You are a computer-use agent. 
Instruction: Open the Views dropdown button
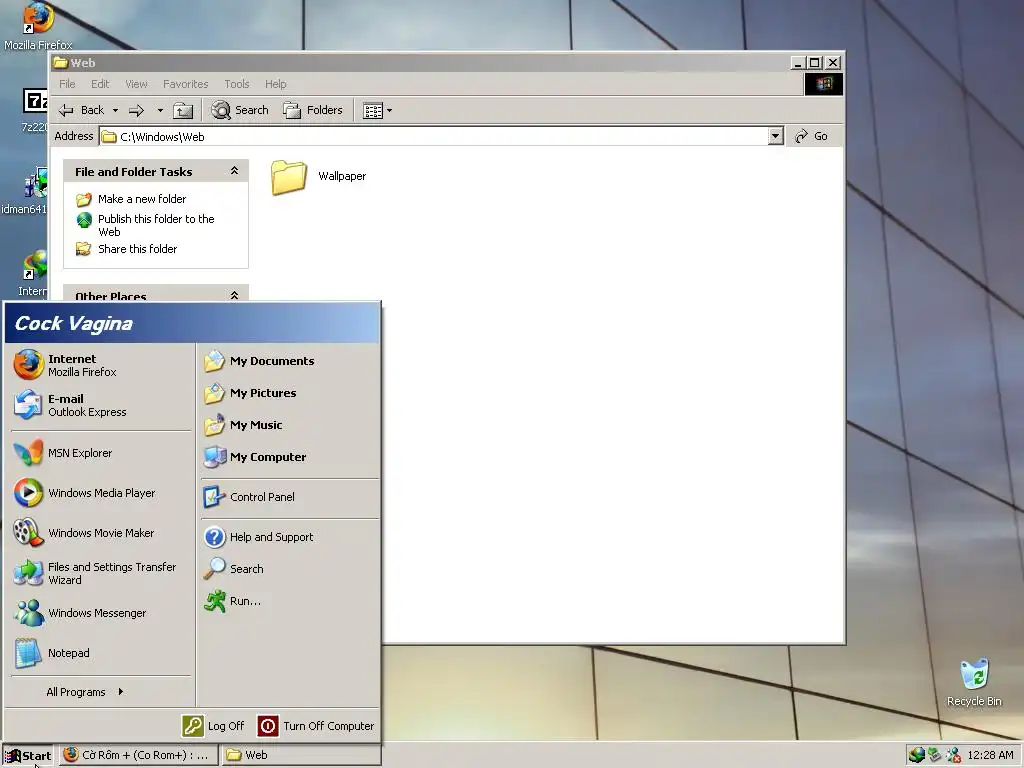click(377, 110)
